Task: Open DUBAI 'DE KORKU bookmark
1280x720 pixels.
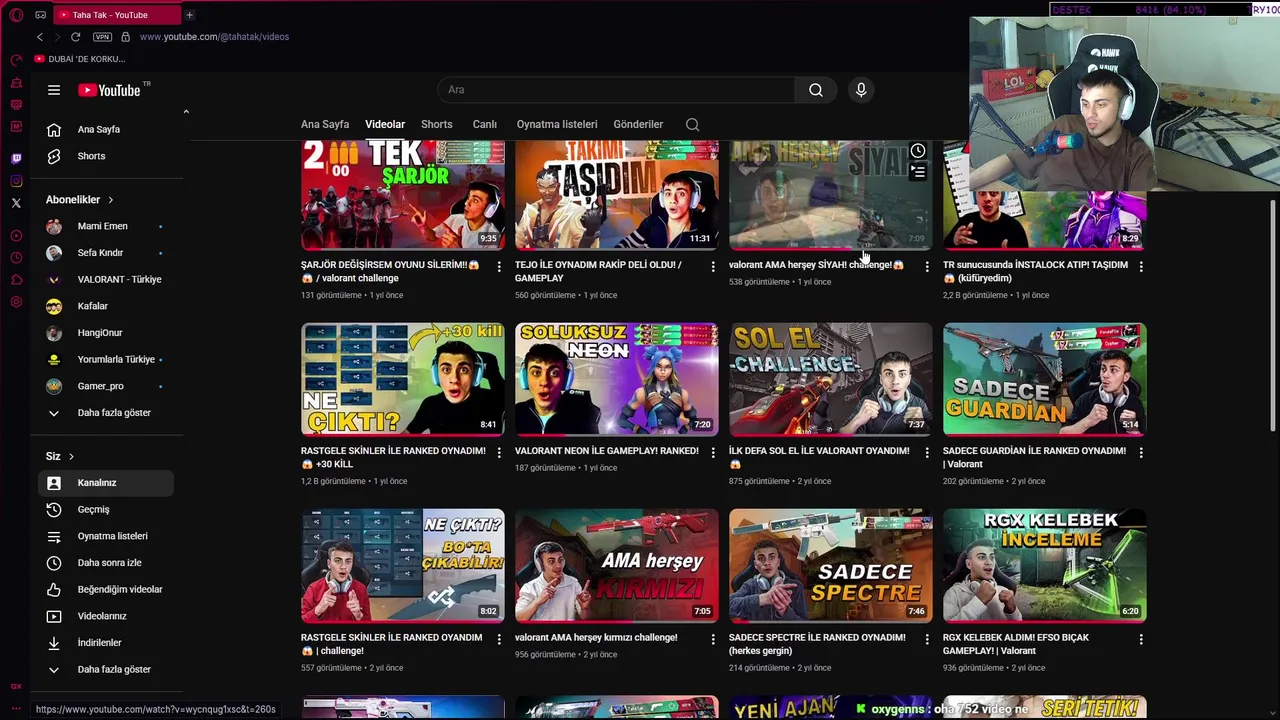Action: tap(79, 59)
